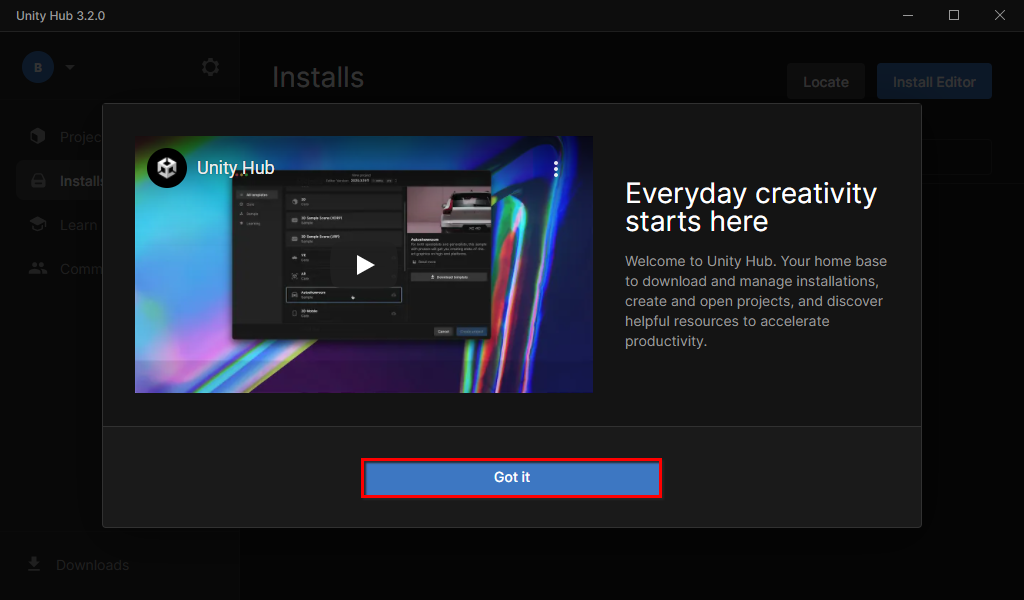
Task: Open the preferences gear icon
Action: pyautogui.click(x=210, y=67)
